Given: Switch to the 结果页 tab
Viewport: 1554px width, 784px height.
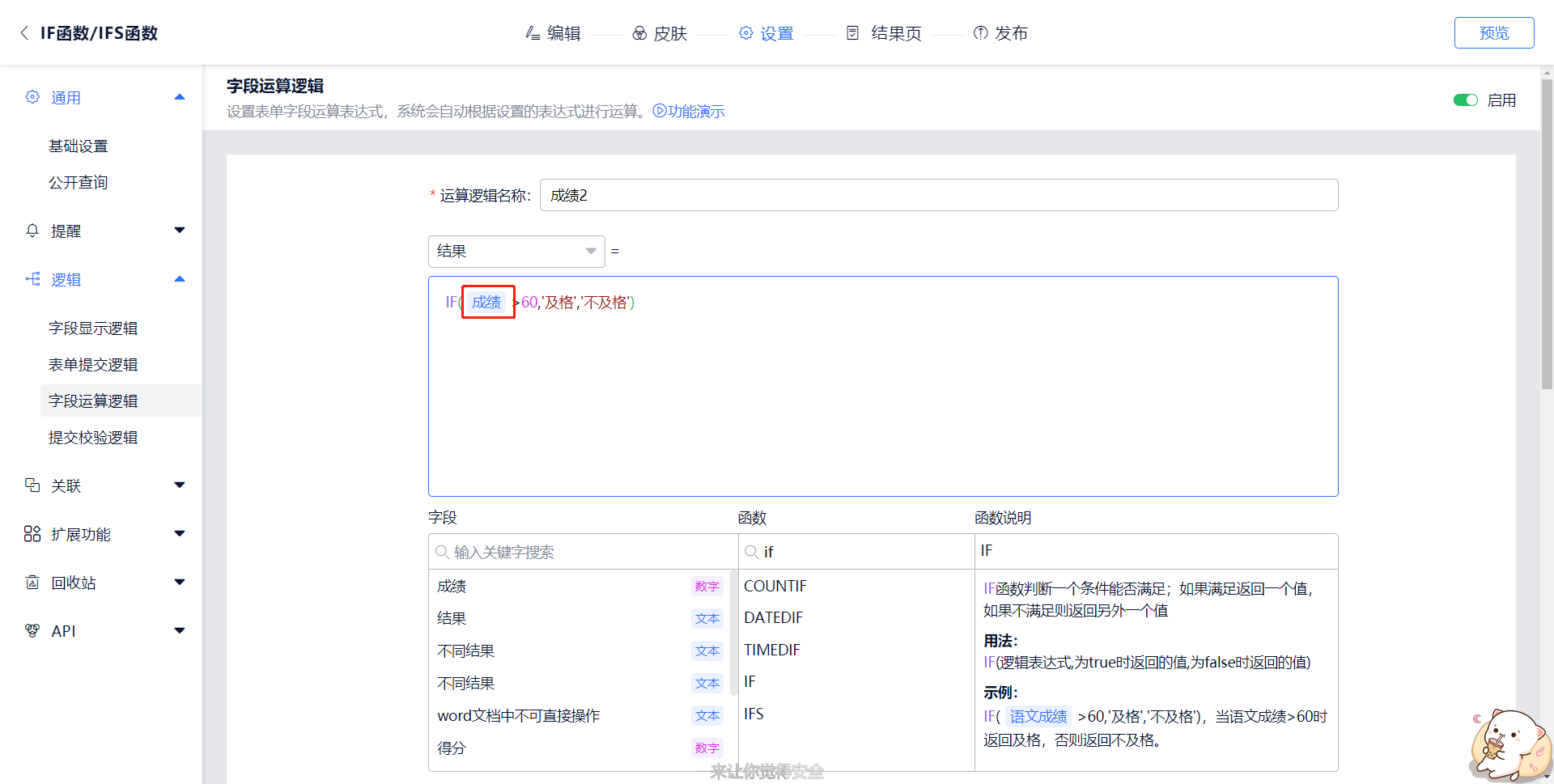Looking at the screenshot, I should [x=885, y=33].
